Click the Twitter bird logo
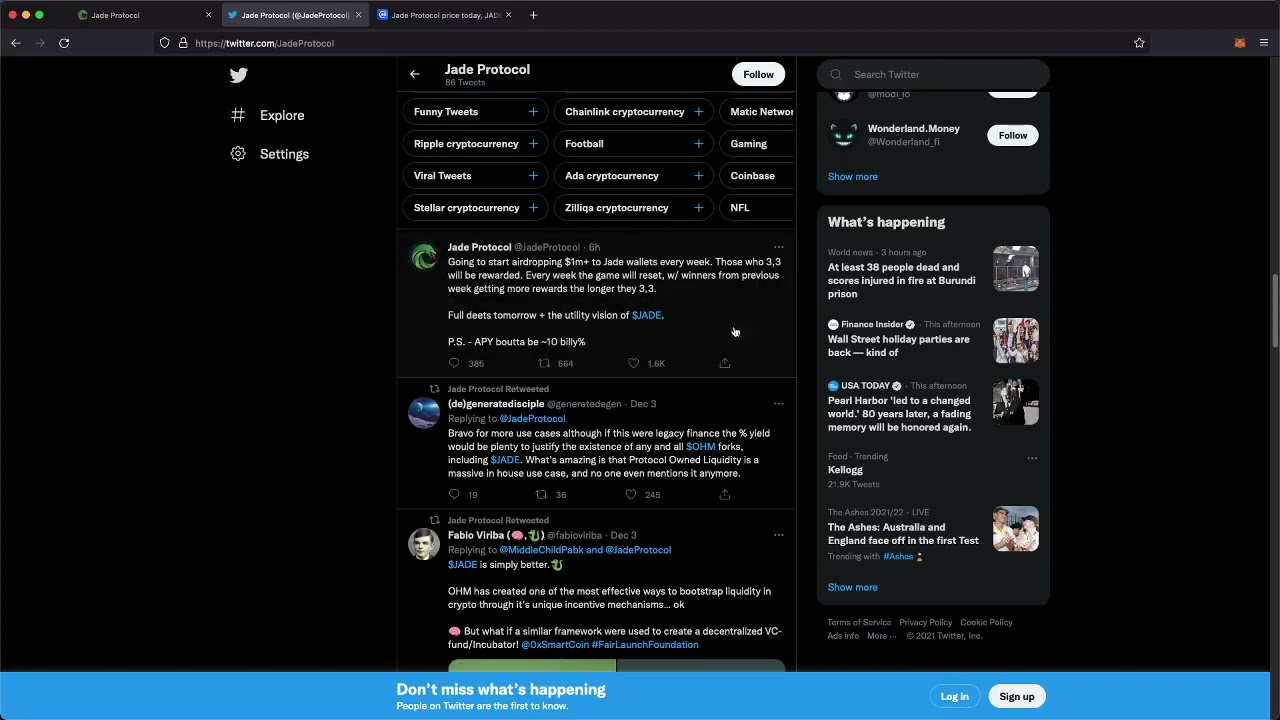This screenshot has height=720, width=1280. [x=238, y=75]
